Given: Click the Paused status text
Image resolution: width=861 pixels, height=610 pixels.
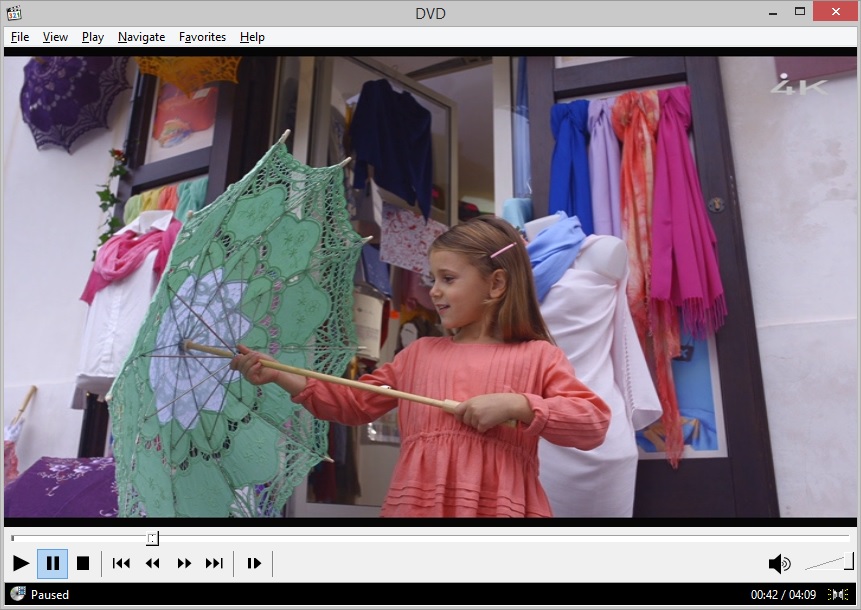Looking at the screenshot, I should coord(50,595).
